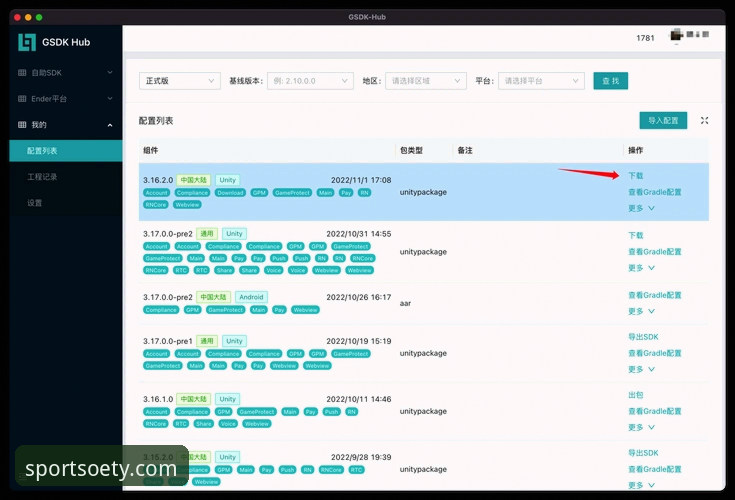Image resolution: width=735 pixels, height=500 pixels.
Task: Open the 地区 region dropdown
Action: click(x=426, y=81)
